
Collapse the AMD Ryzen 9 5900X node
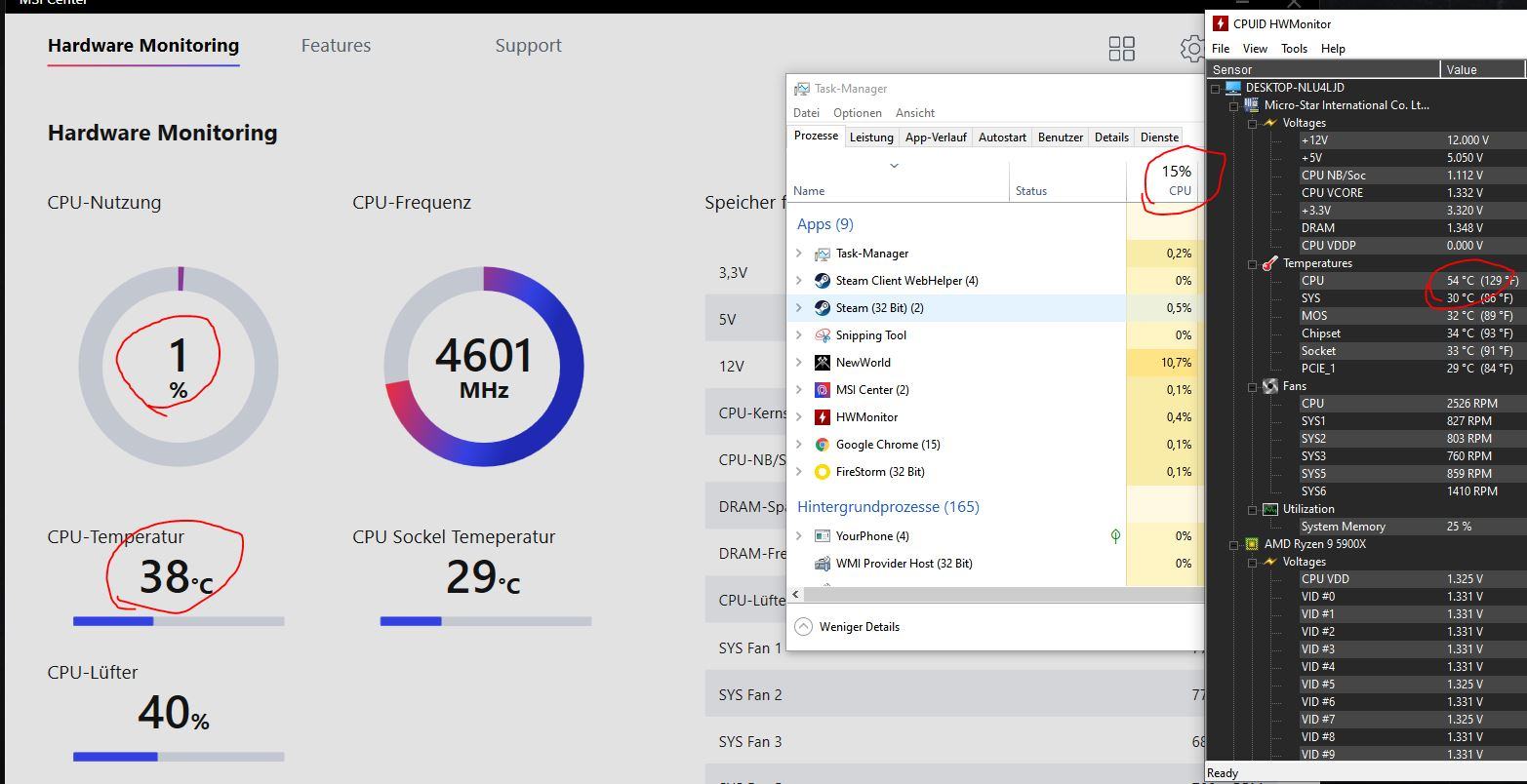(1234, 545)
